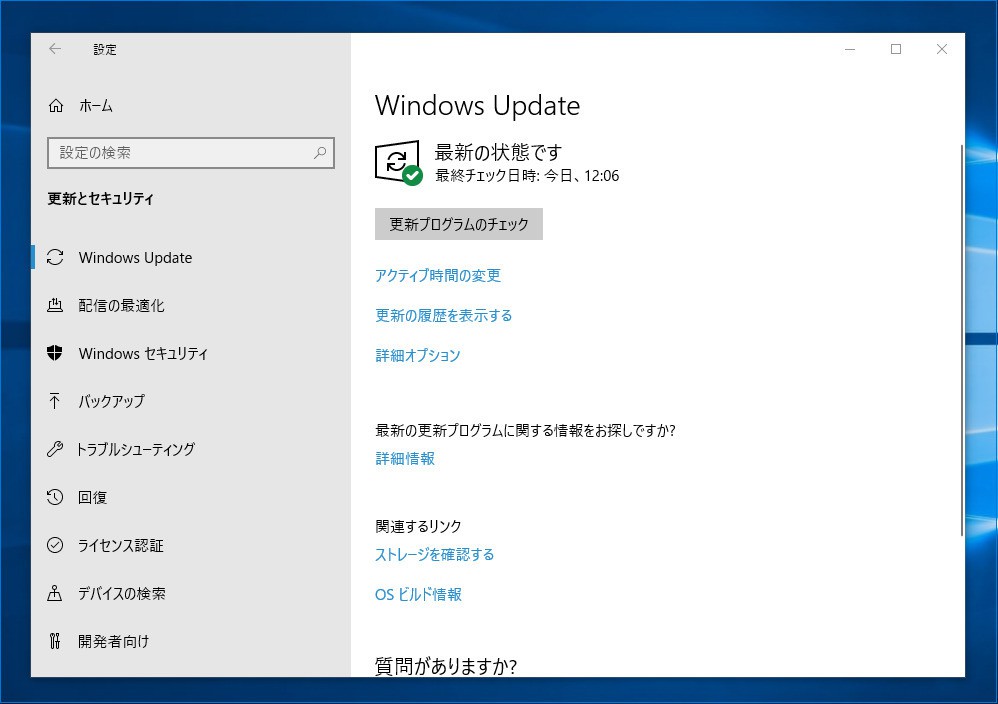Click the Windows Update sync arrows icon
The width and height of the screenshot is (998, 704).
coord(55,257)
